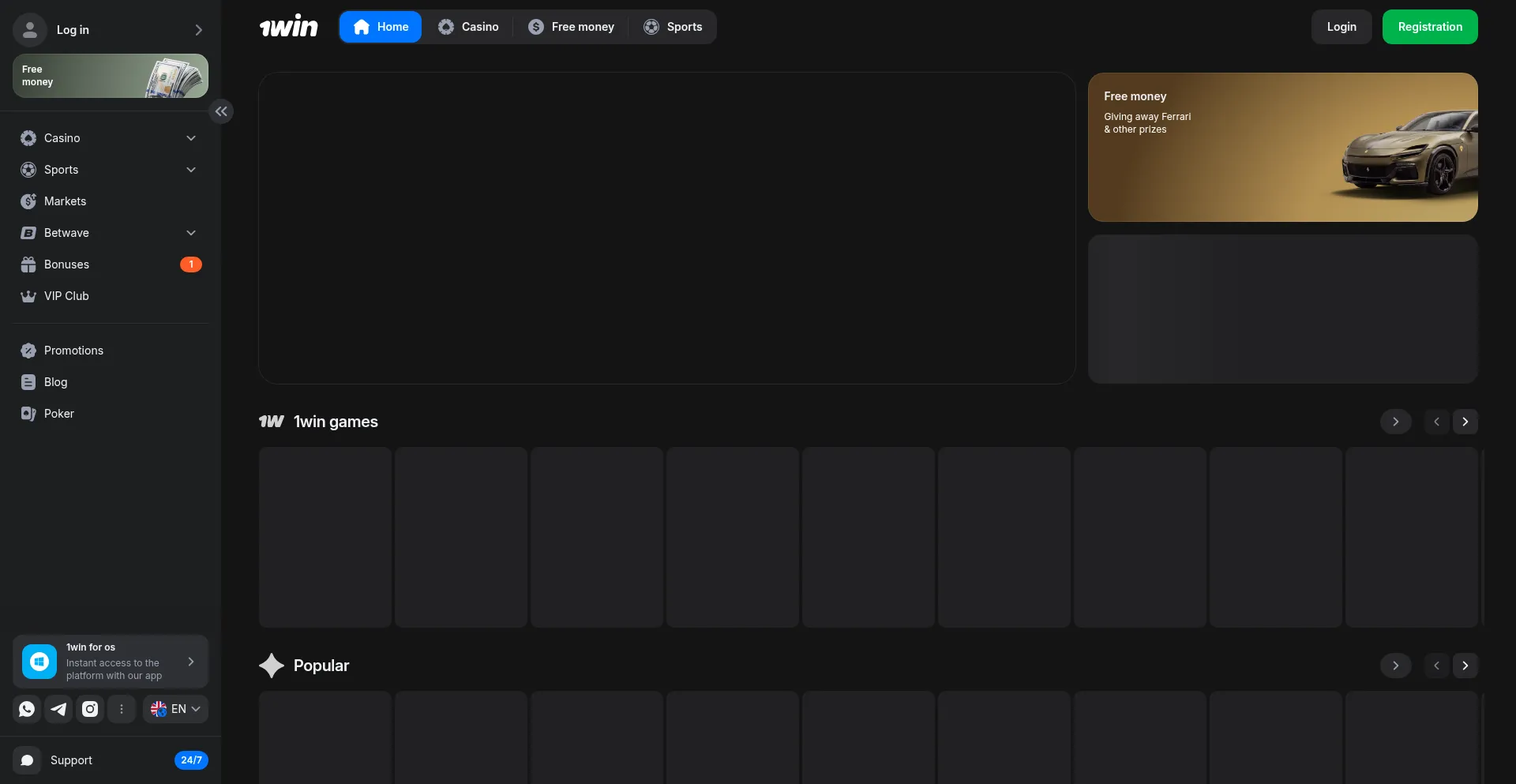Click the 'Popular' section heading
This screenshot has height=784, width=1516.
coord(321,666)
